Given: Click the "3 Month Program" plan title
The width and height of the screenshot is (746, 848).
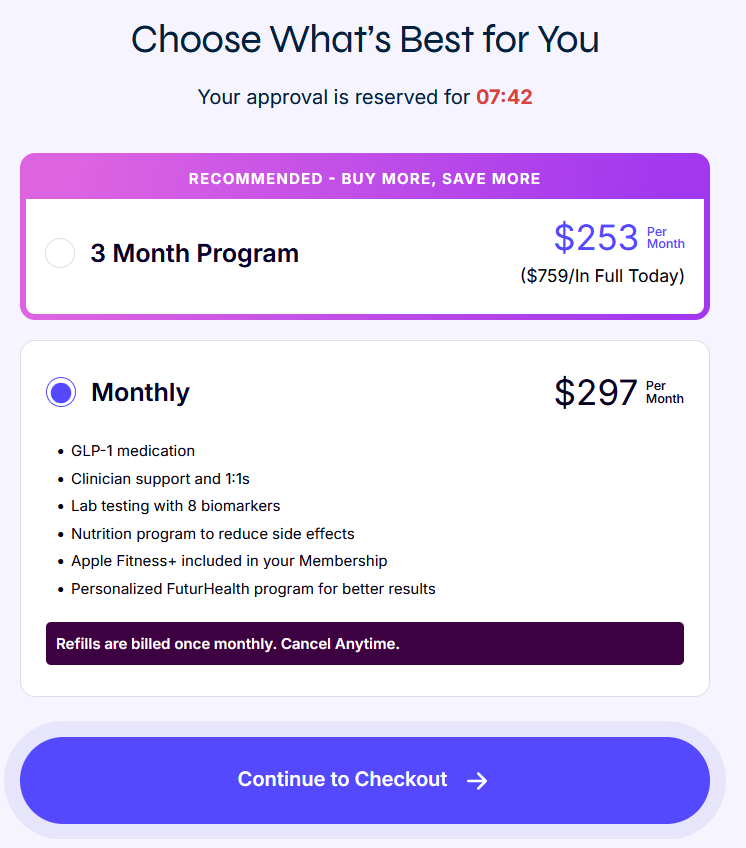Looking at the screenshot, I should coord(194,253).
